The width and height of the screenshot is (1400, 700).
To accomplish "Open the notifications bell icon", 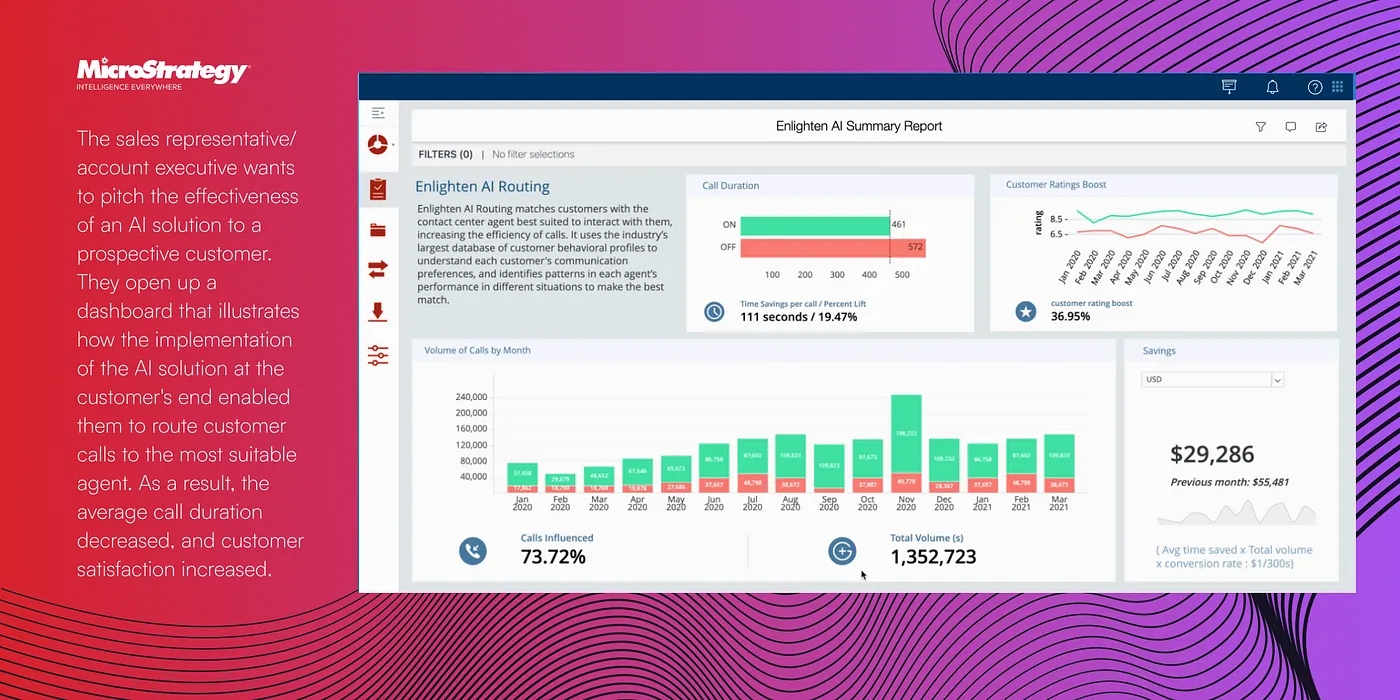I will click(1272, 86).
